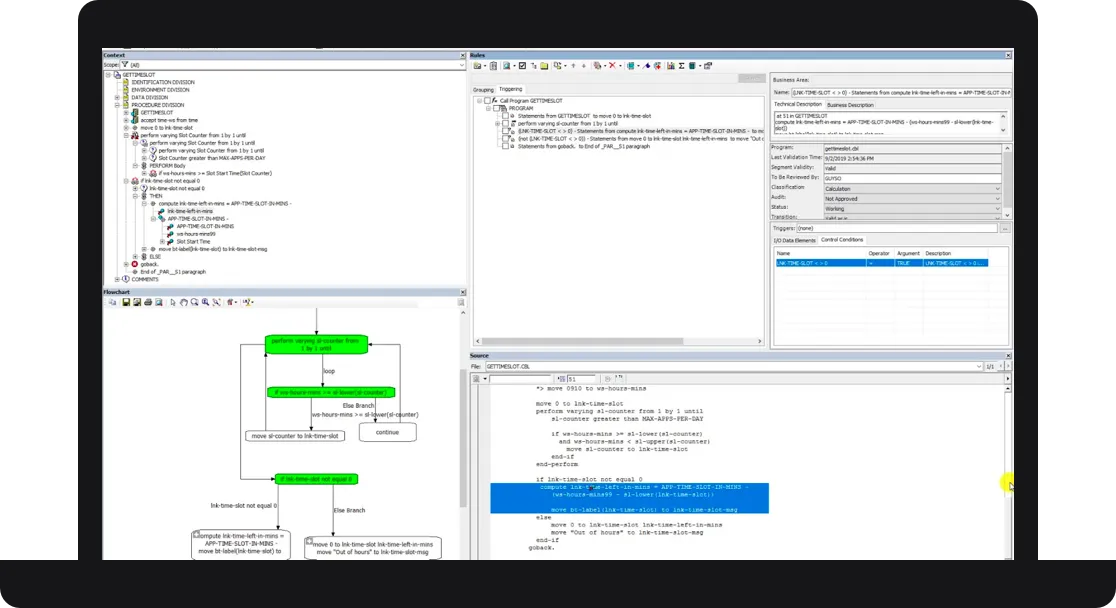Viewport: 1116px width, 608px height.
Task: Click the move-up arrow icon in Rules toolbar
Action: pos(573,65)
